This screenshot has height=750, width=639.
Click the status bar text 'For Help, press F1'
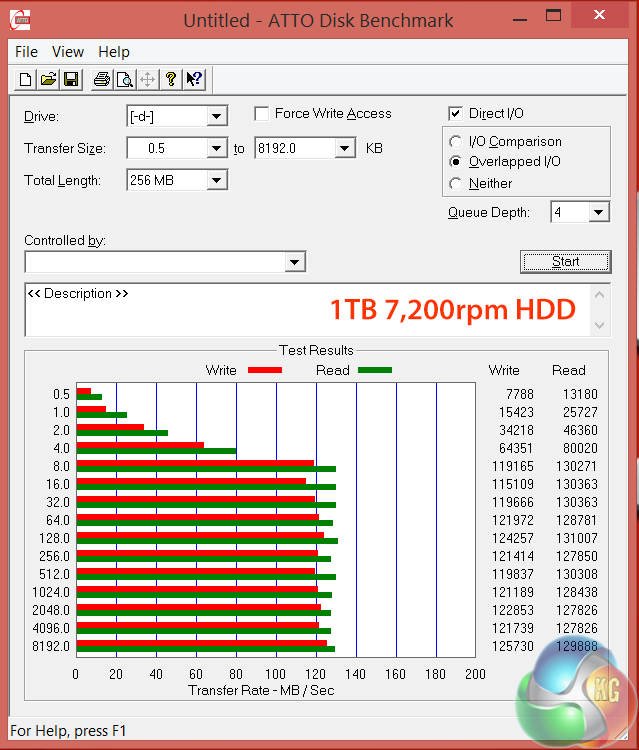[68, 731]
